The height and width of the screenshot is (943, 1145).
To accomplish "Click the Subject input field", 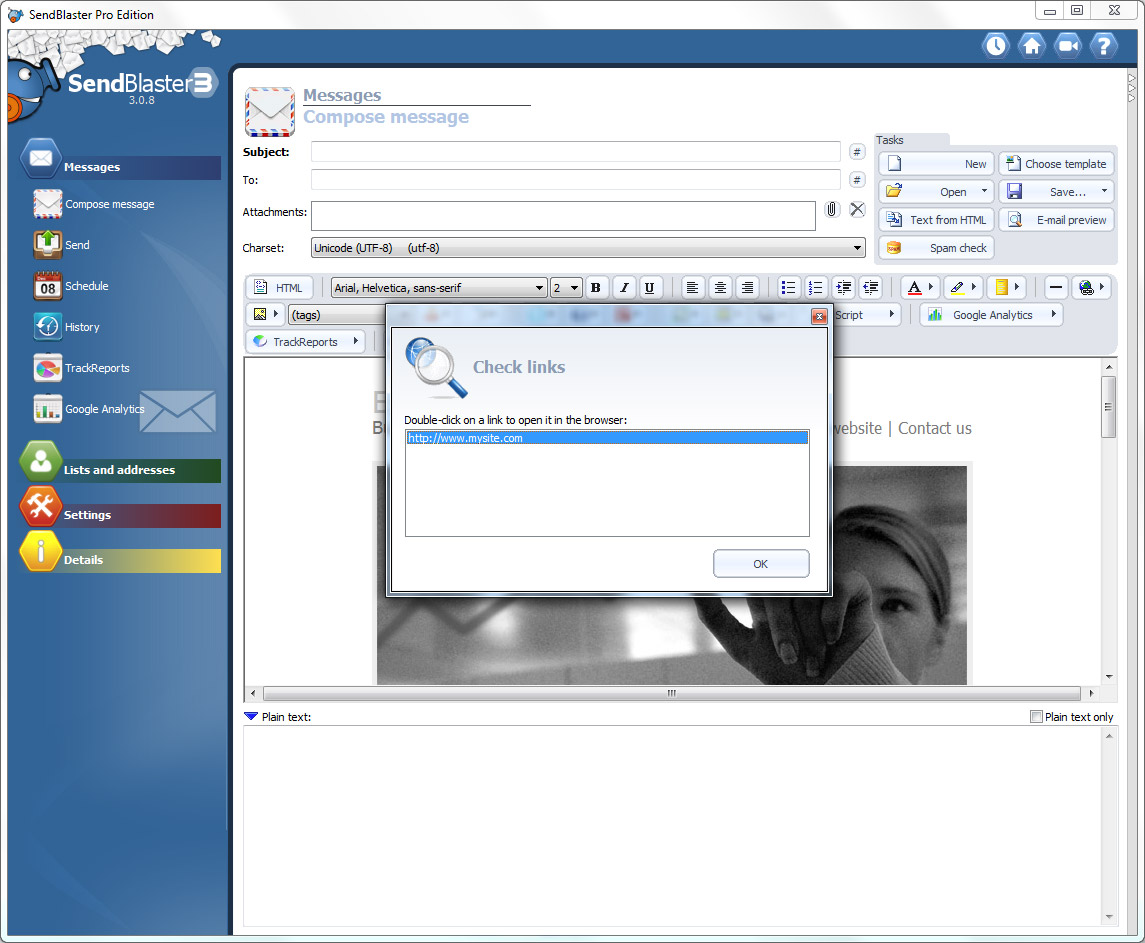I will click(575, 152).
